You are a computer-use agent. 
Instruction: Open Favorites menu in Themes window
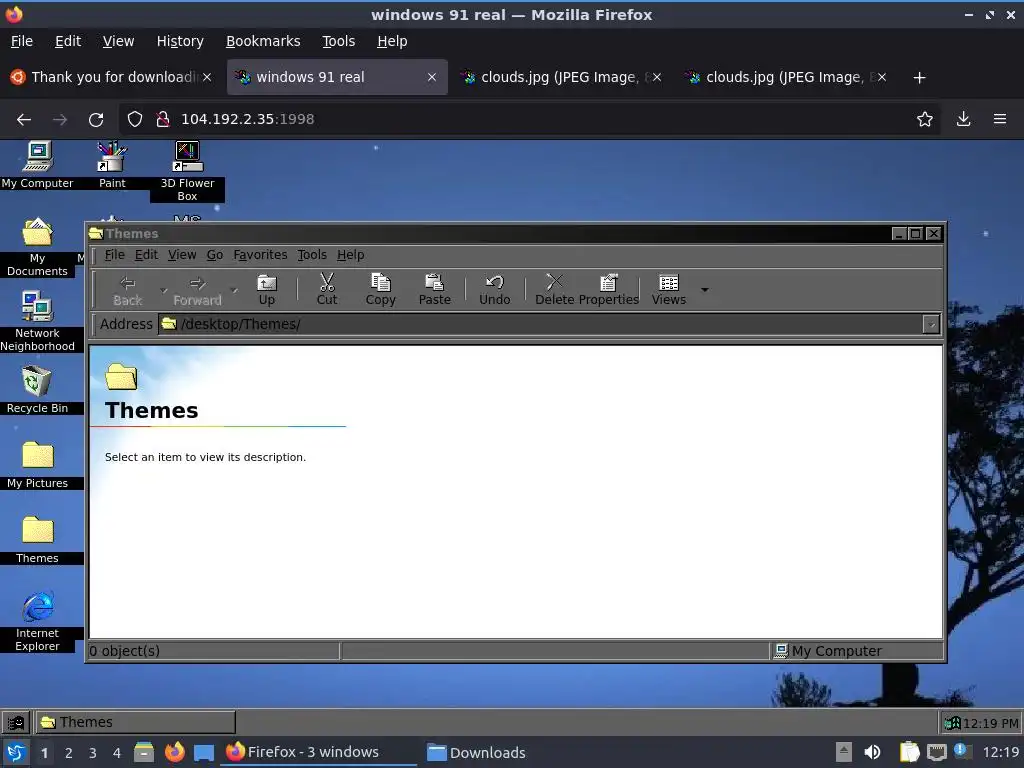coord(260,255)
